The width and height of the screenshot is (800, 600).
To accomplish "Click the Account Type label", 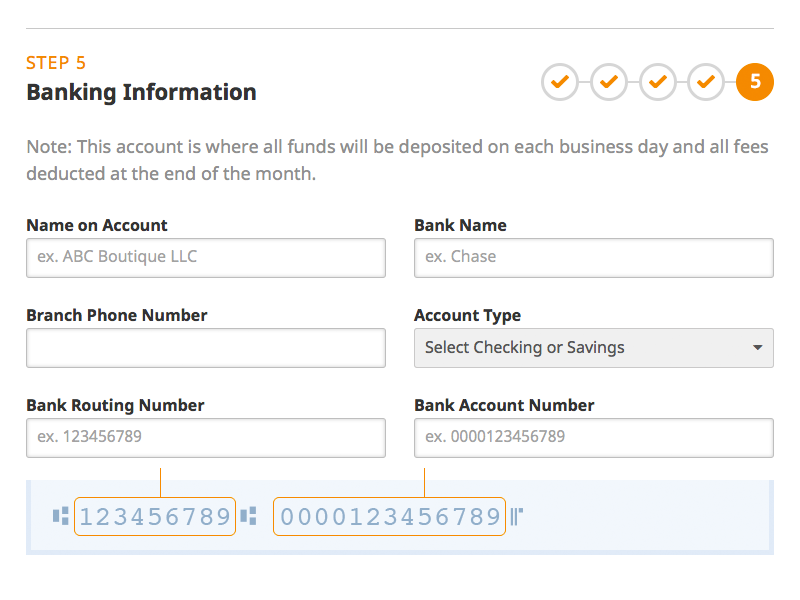I will tap(467, 315).
